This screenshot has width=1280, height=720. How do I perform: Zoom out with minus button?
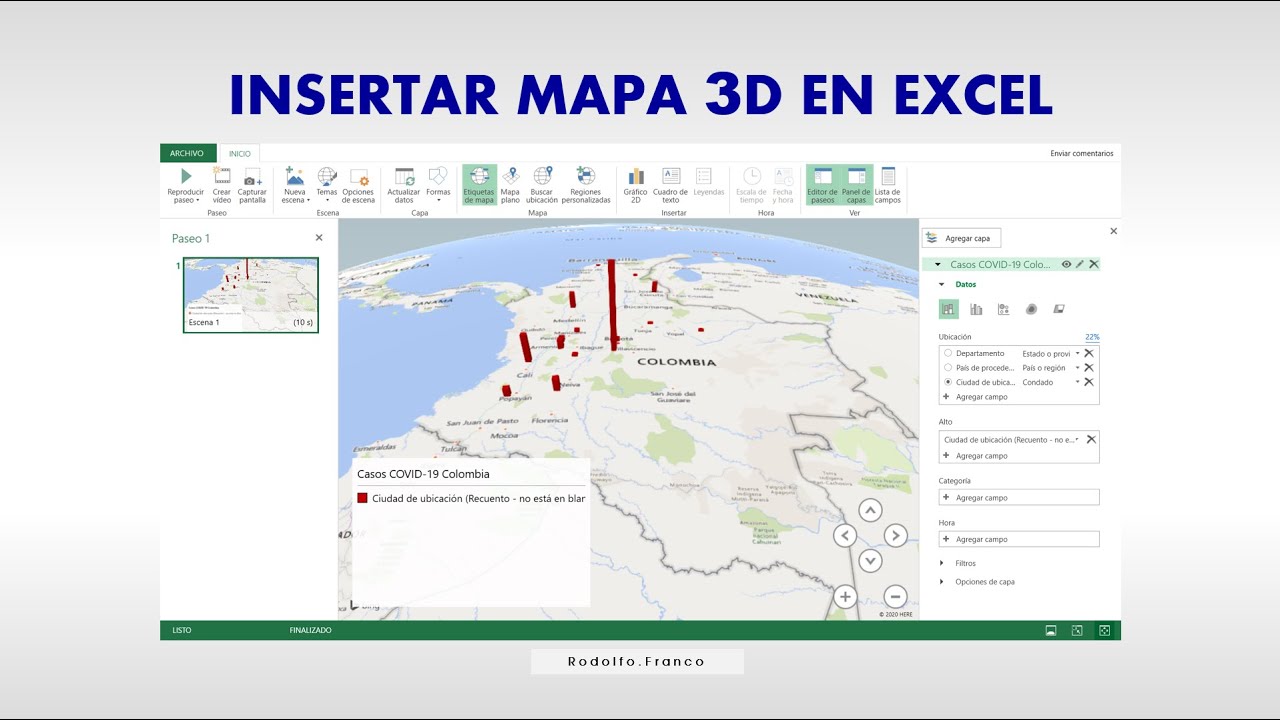(x=896, y=597)
